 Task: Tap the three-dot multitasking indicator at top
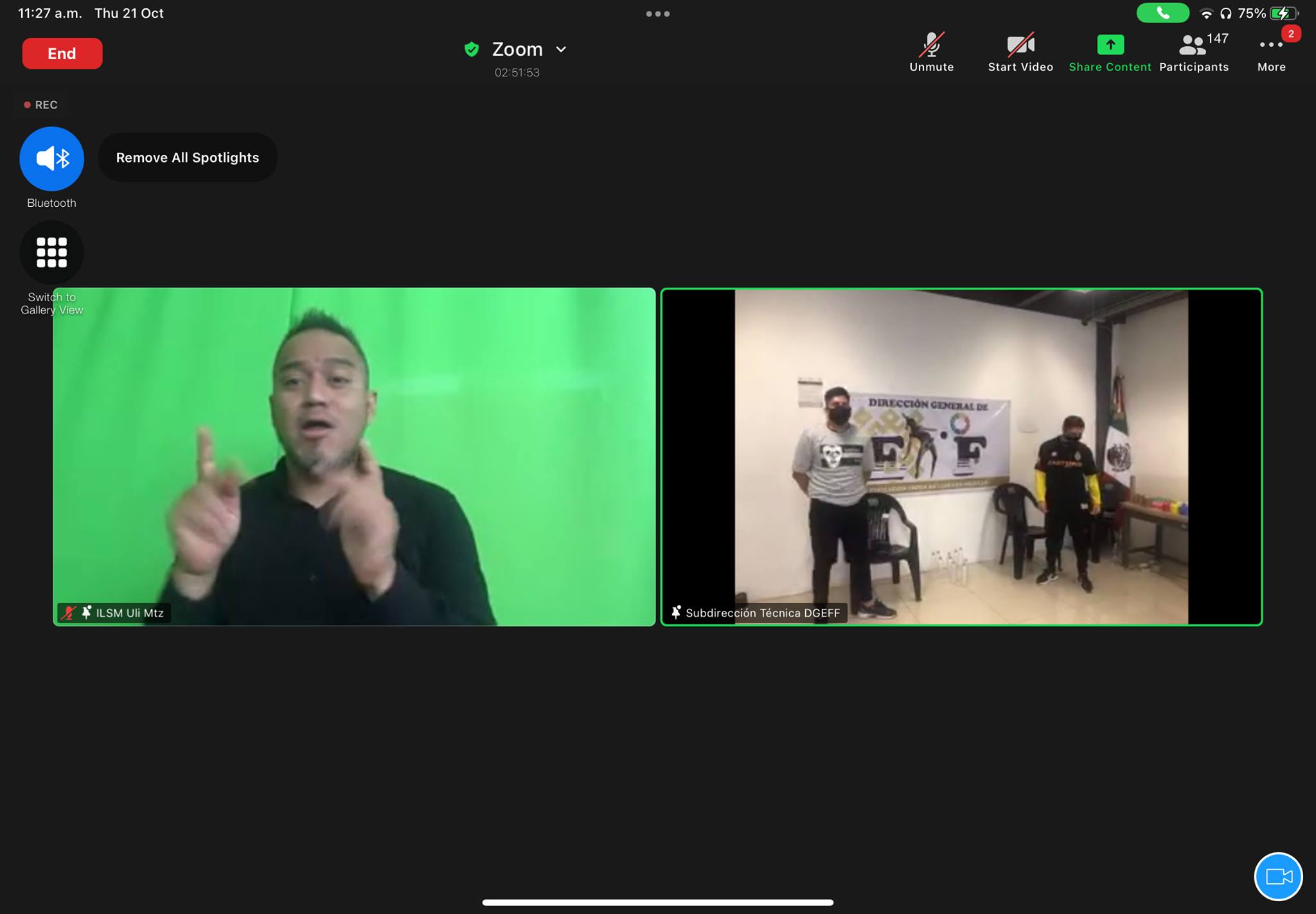[x=658, y=13]
